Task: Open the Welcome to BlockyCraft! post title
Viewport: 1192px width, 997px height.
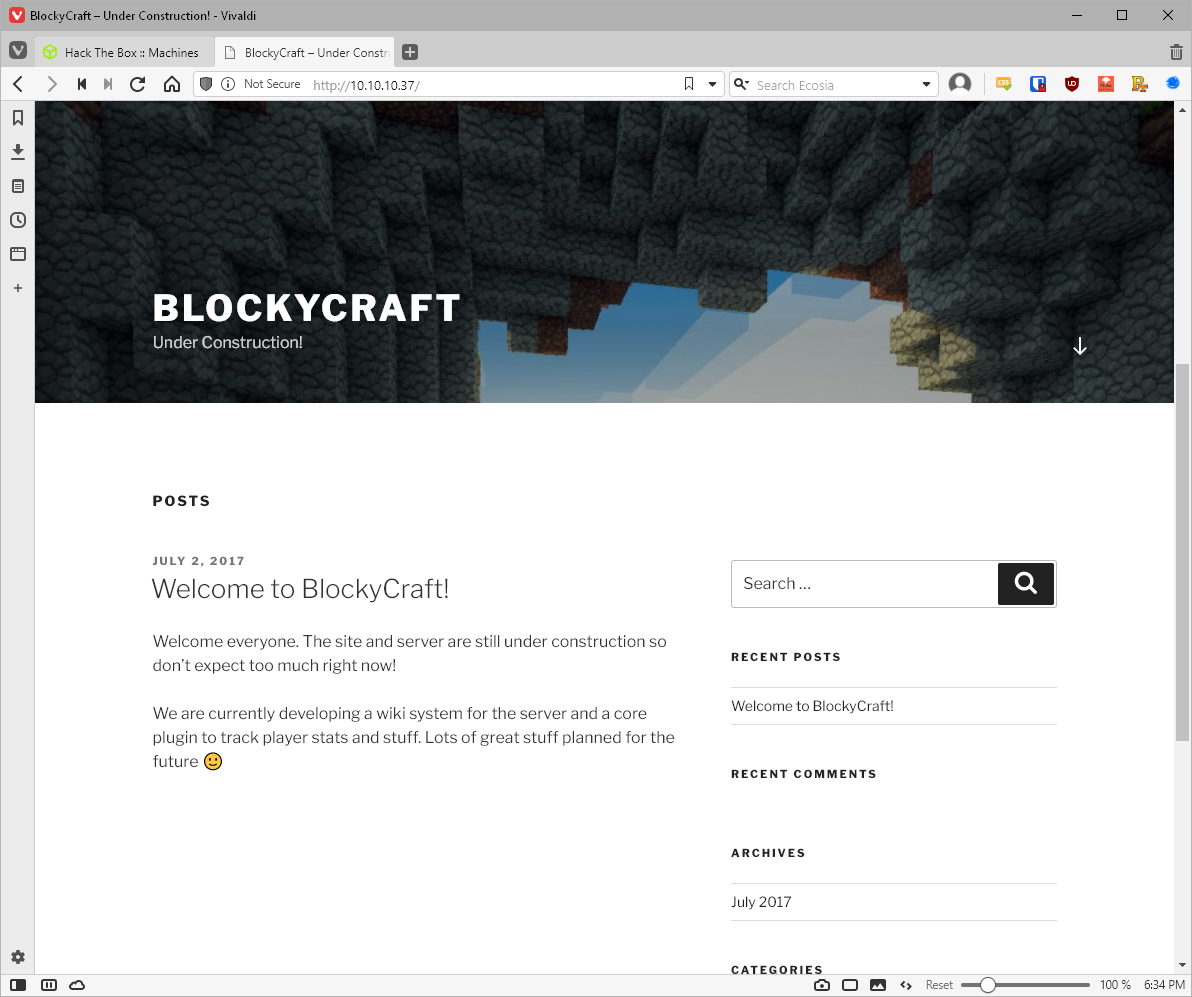Action: point(300,589)
